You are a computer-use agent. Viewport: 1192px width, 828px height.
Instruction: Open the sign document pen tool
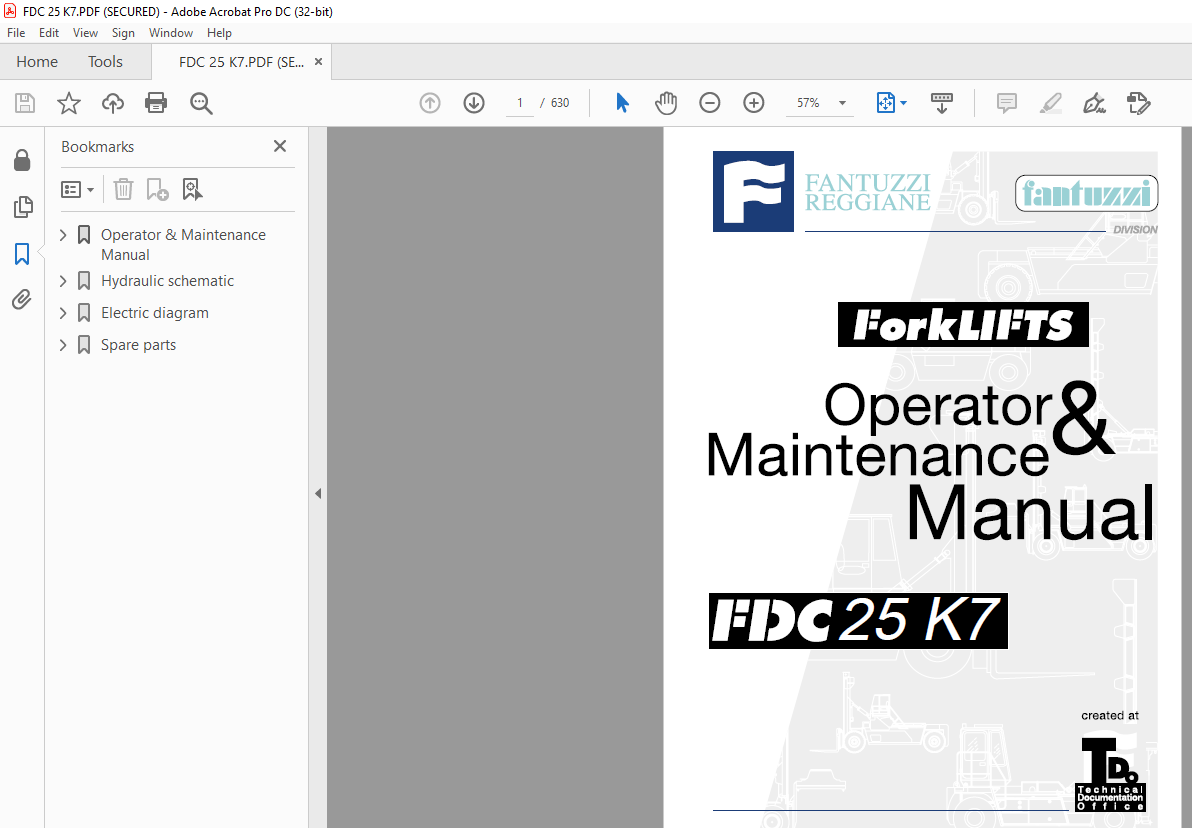coord(1094,103)
